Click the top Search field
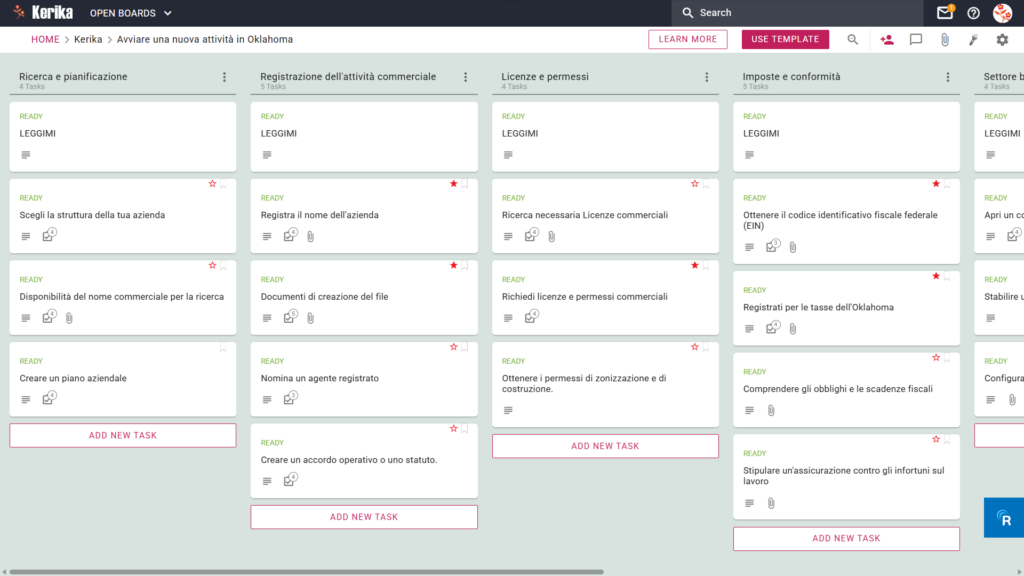The width and height of the screenshot is (1024, 576). [797, 12]
